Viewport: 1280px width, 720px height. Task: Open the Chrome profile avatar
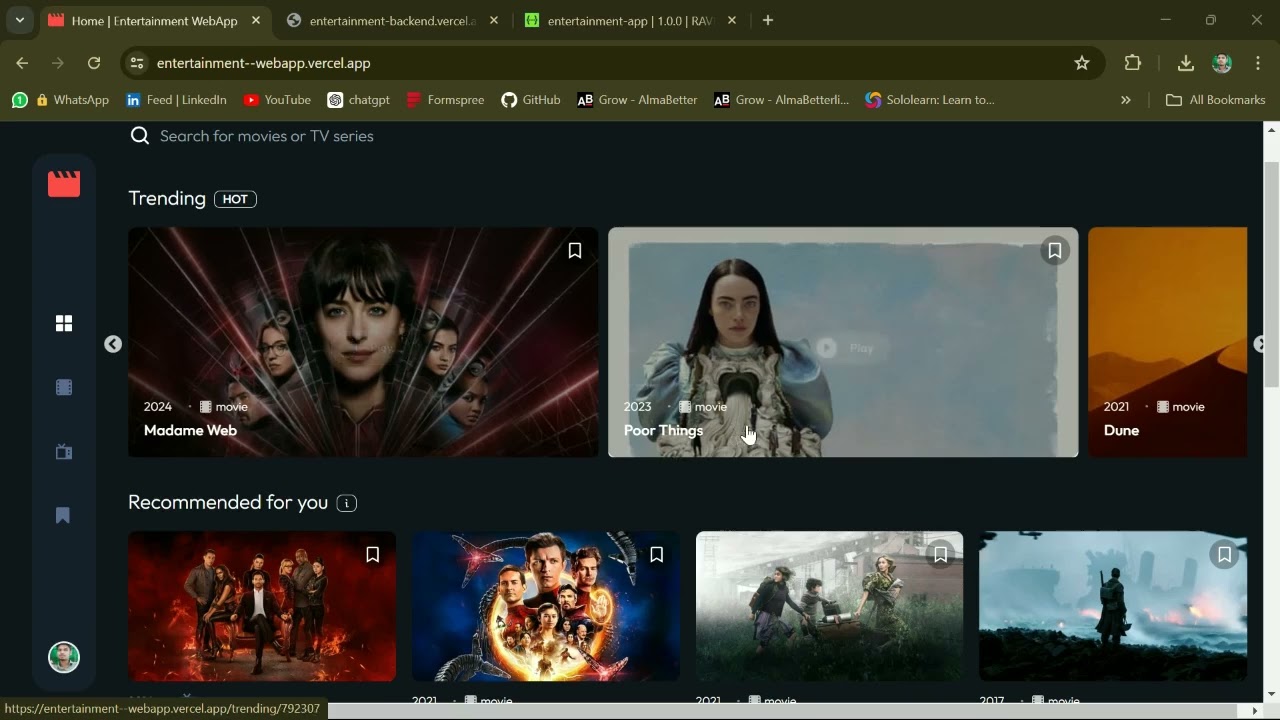click(x=1222, y=63)
